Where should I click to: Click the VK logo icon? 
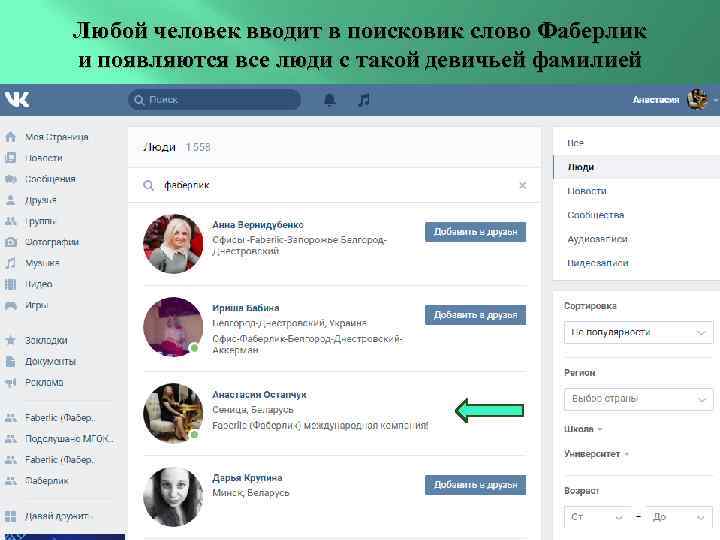pos(17,99)
